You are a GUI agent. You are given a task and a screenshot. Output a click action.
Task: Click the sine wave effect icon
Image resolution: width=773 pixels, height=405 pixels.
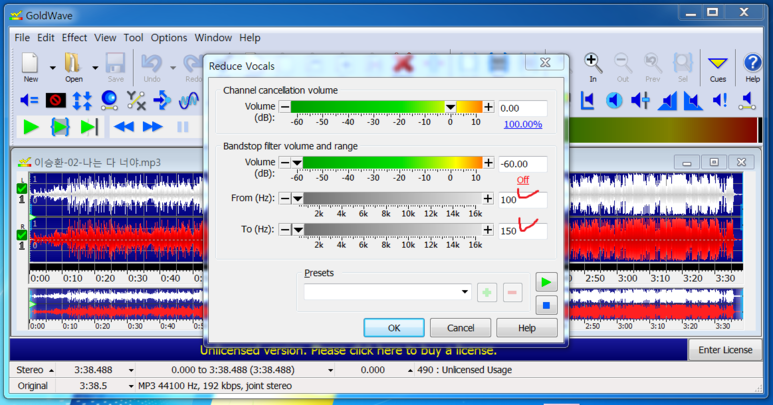[x=188, y=101]
